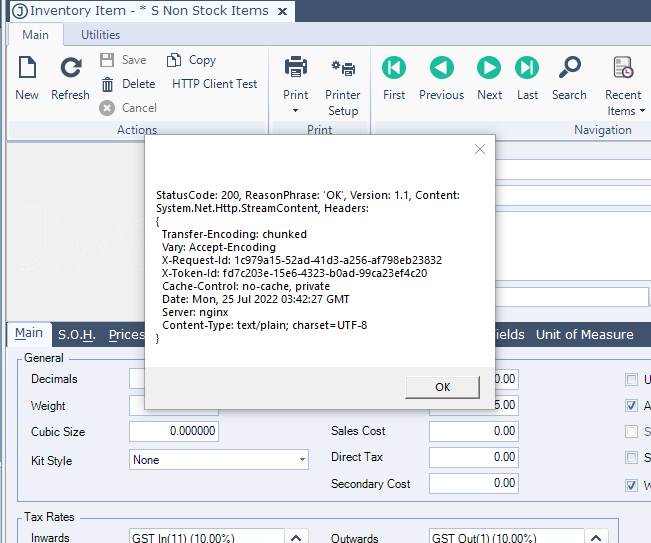Image resolution: width=651 pixels, height=543 pixels.
Task: Expand the Recent Items dropdown
Action: pyautogui.click(x=642, y=111)
